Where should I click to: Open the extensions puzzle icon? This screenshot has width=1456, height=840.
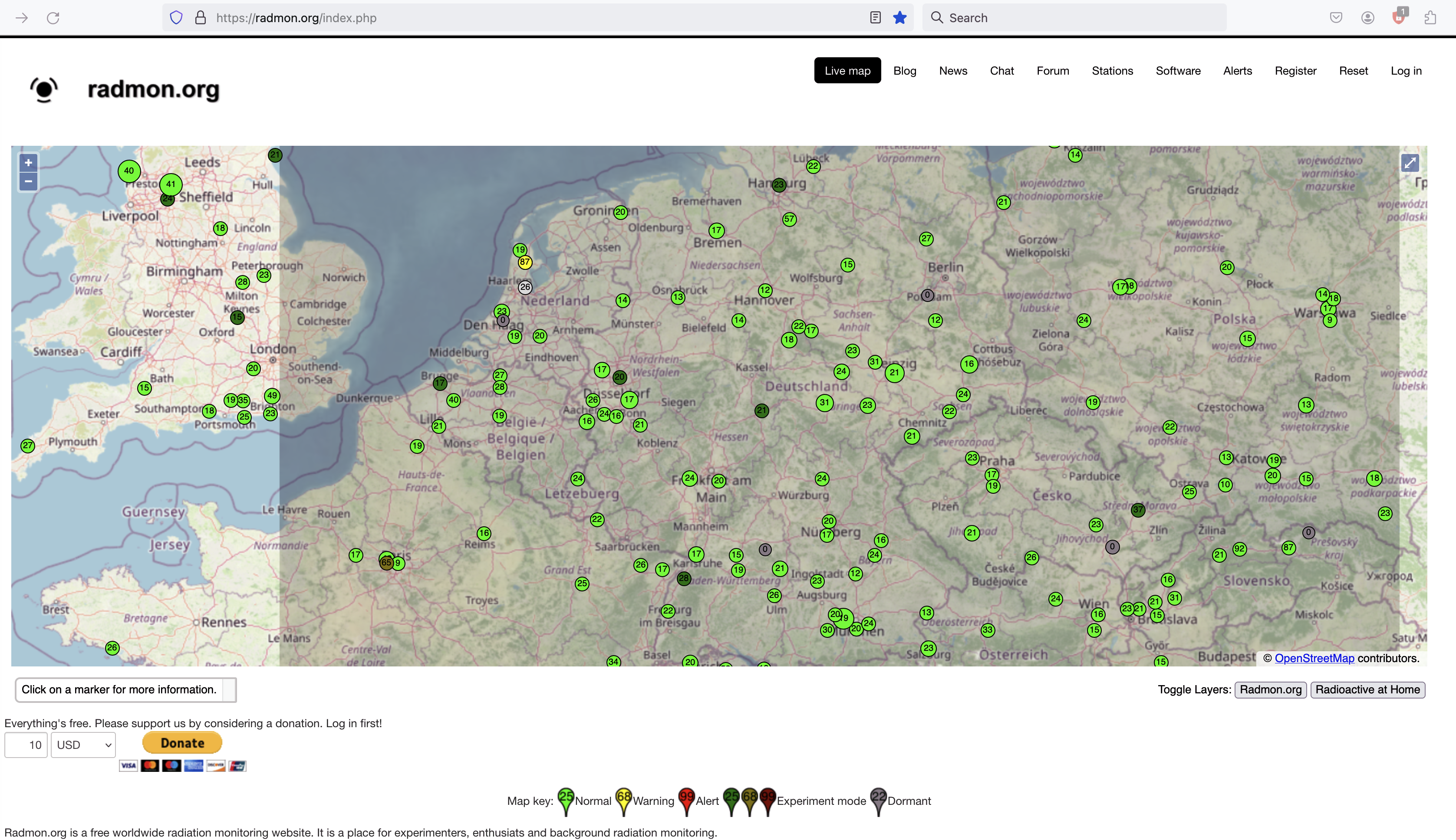[1430, 18]
